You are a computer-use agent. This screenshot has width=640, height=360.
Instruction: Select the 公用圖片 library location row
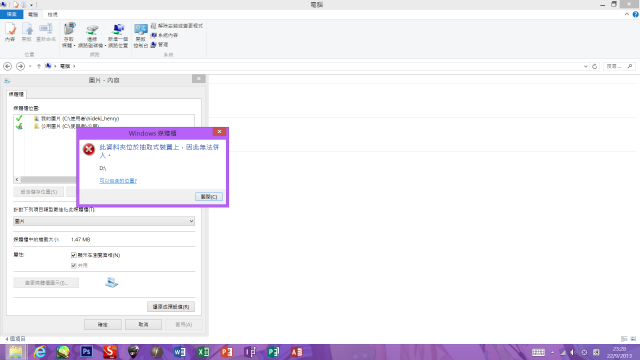click(104, 126)
